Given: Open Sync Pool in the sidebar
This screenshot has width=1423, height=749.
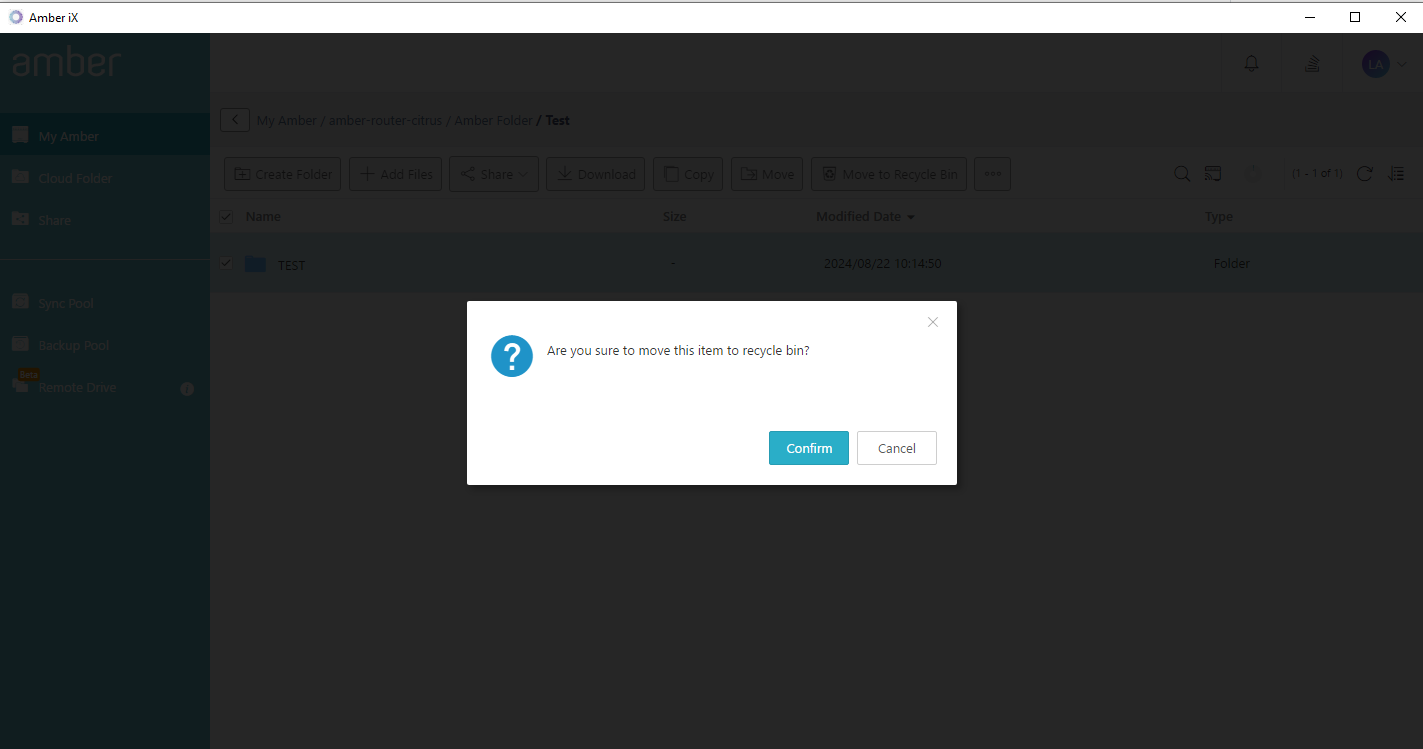Looking at the screenshot, I should point(105,303).
